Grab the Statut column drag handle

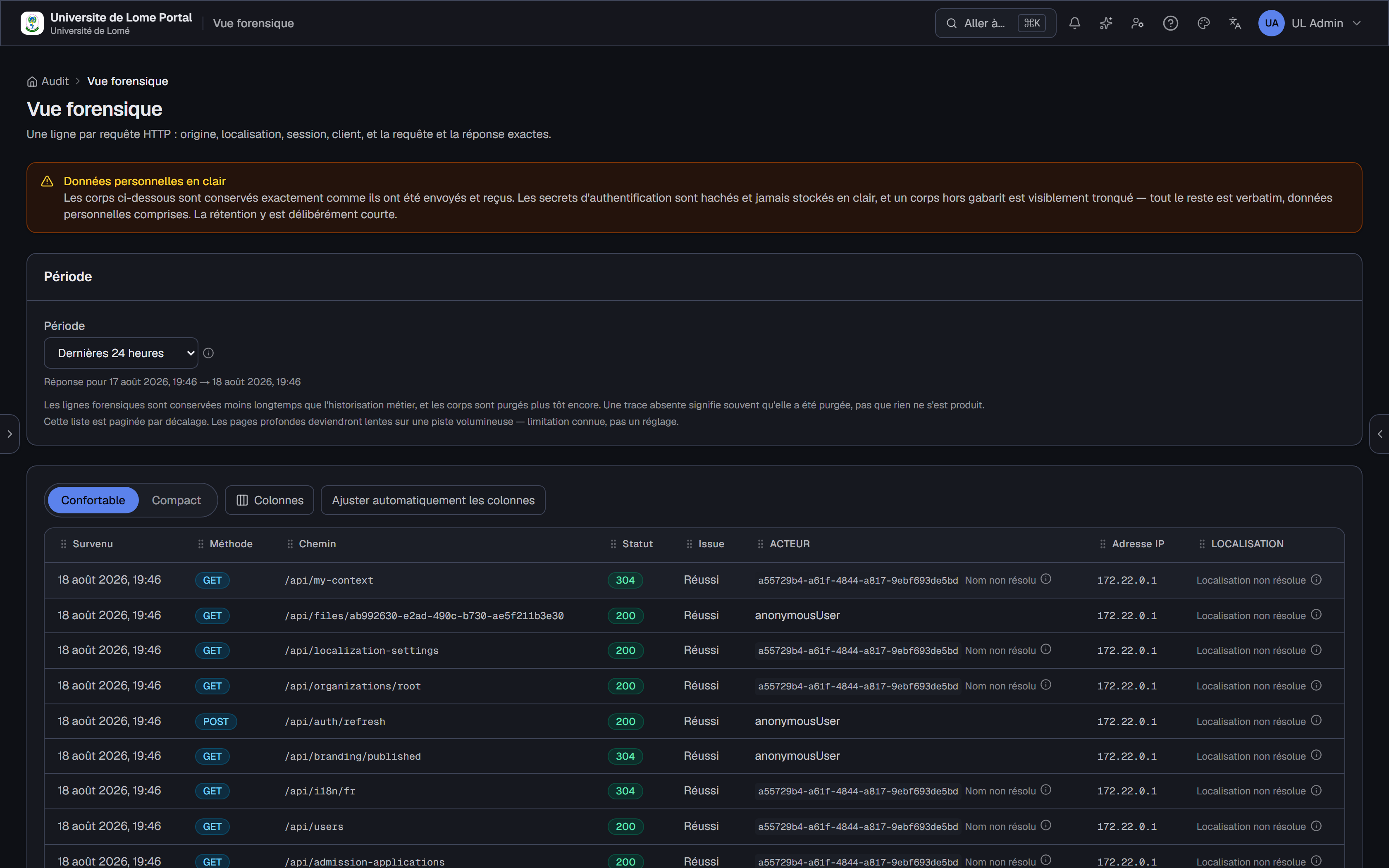click(613, 544)
